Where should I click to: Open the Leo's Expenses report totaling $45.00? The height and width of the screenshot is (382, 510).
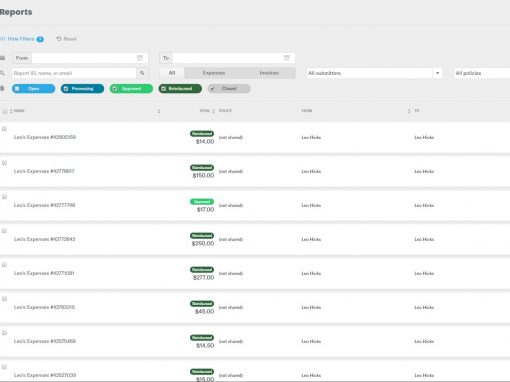pyautogui.click(x=44, y=307)
